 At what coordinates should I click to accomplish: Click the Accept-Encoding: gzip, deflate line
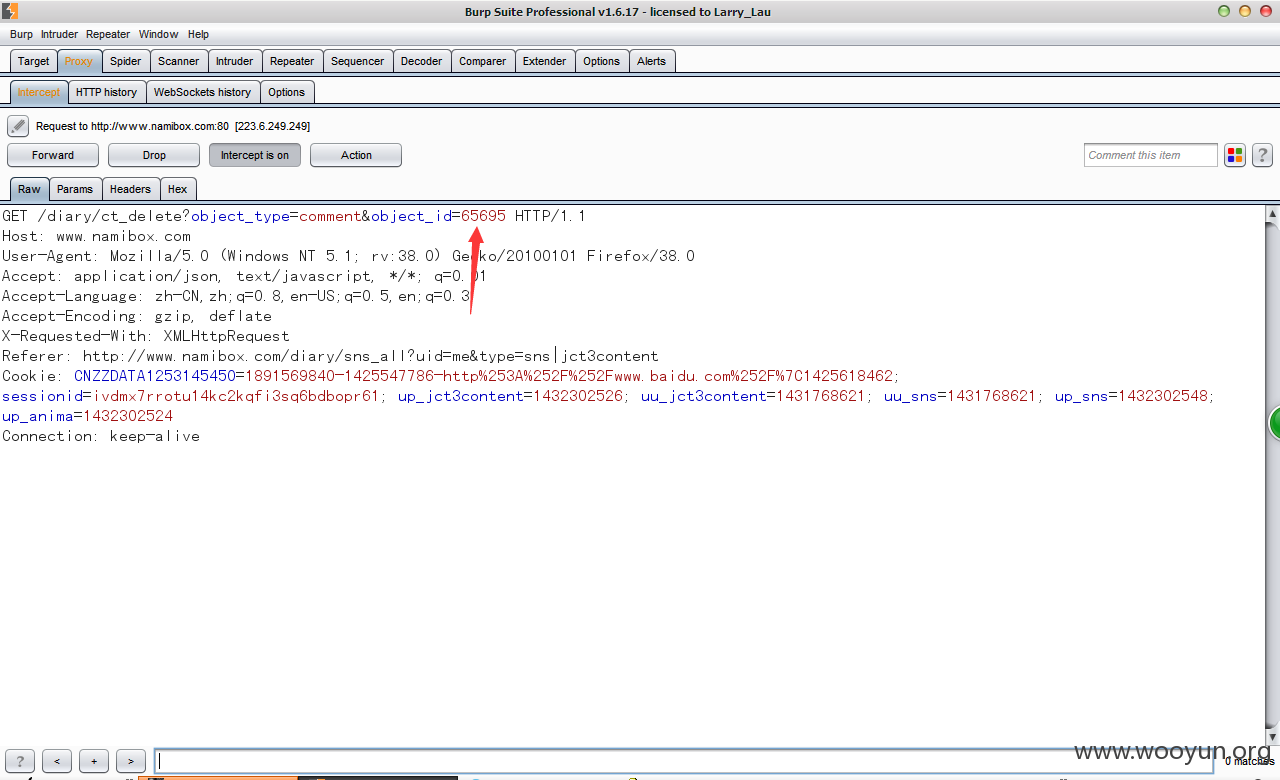pyautogui.click(x=137, y=316)
